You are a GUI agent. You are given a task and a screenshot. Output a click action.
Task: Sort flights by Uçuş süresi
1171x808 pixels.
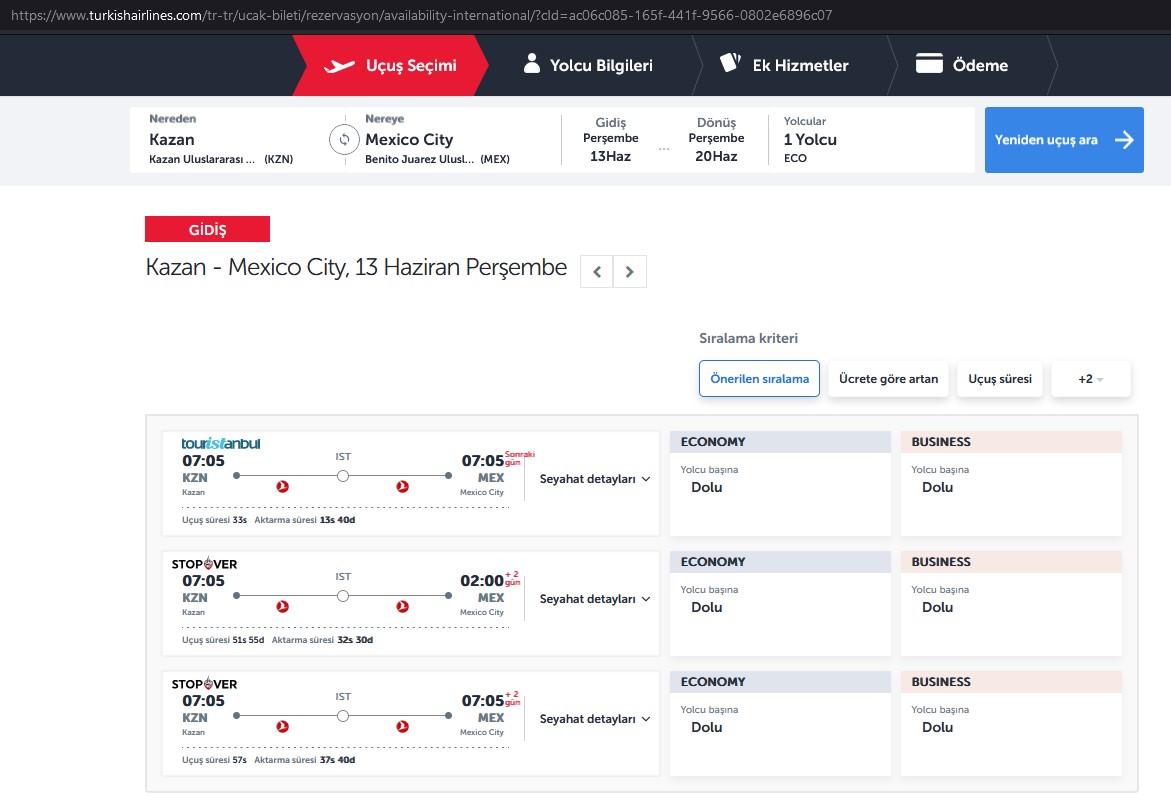1000,379
